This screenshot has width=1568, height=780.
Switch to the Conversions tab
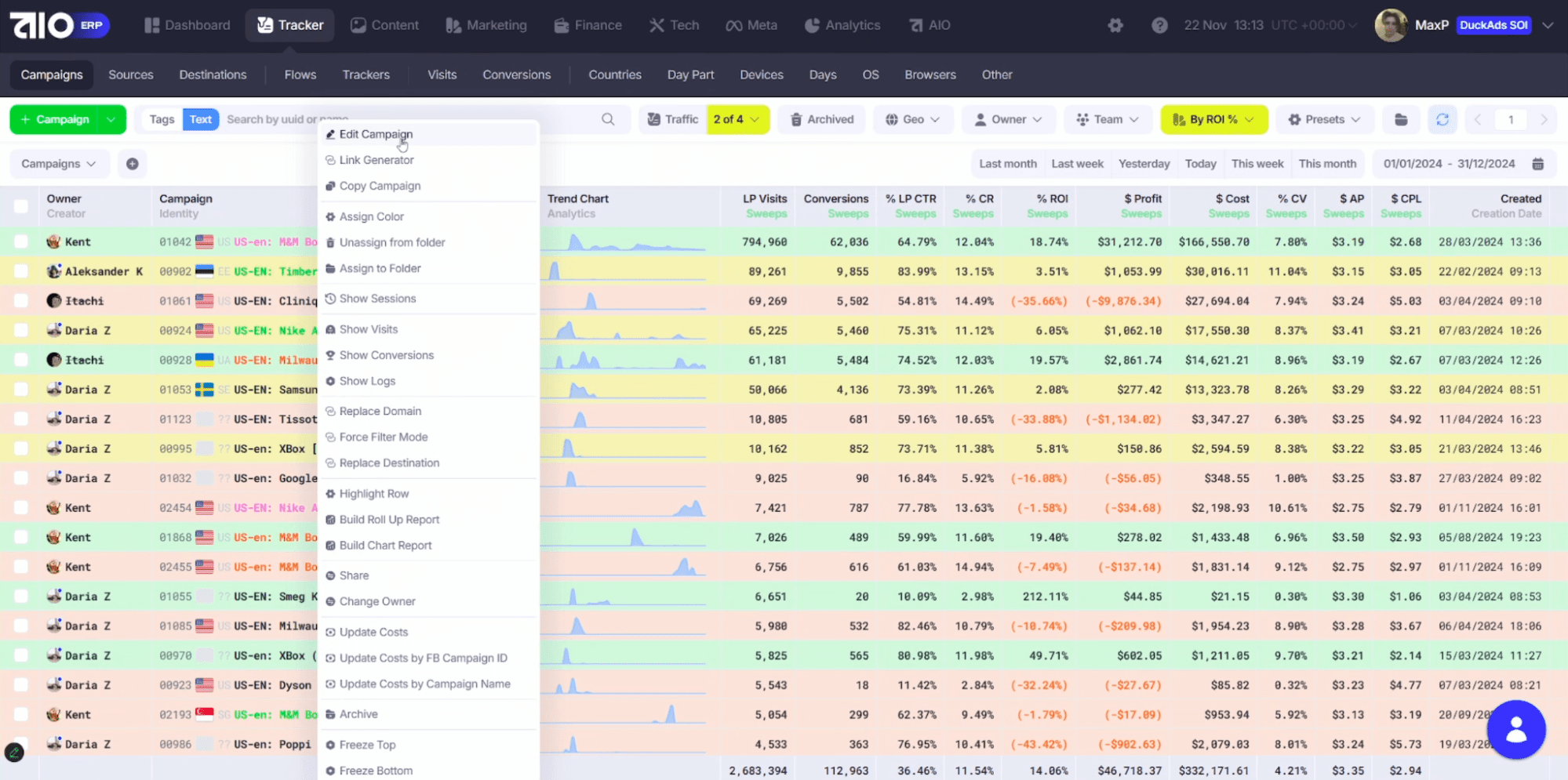(516, 74)
